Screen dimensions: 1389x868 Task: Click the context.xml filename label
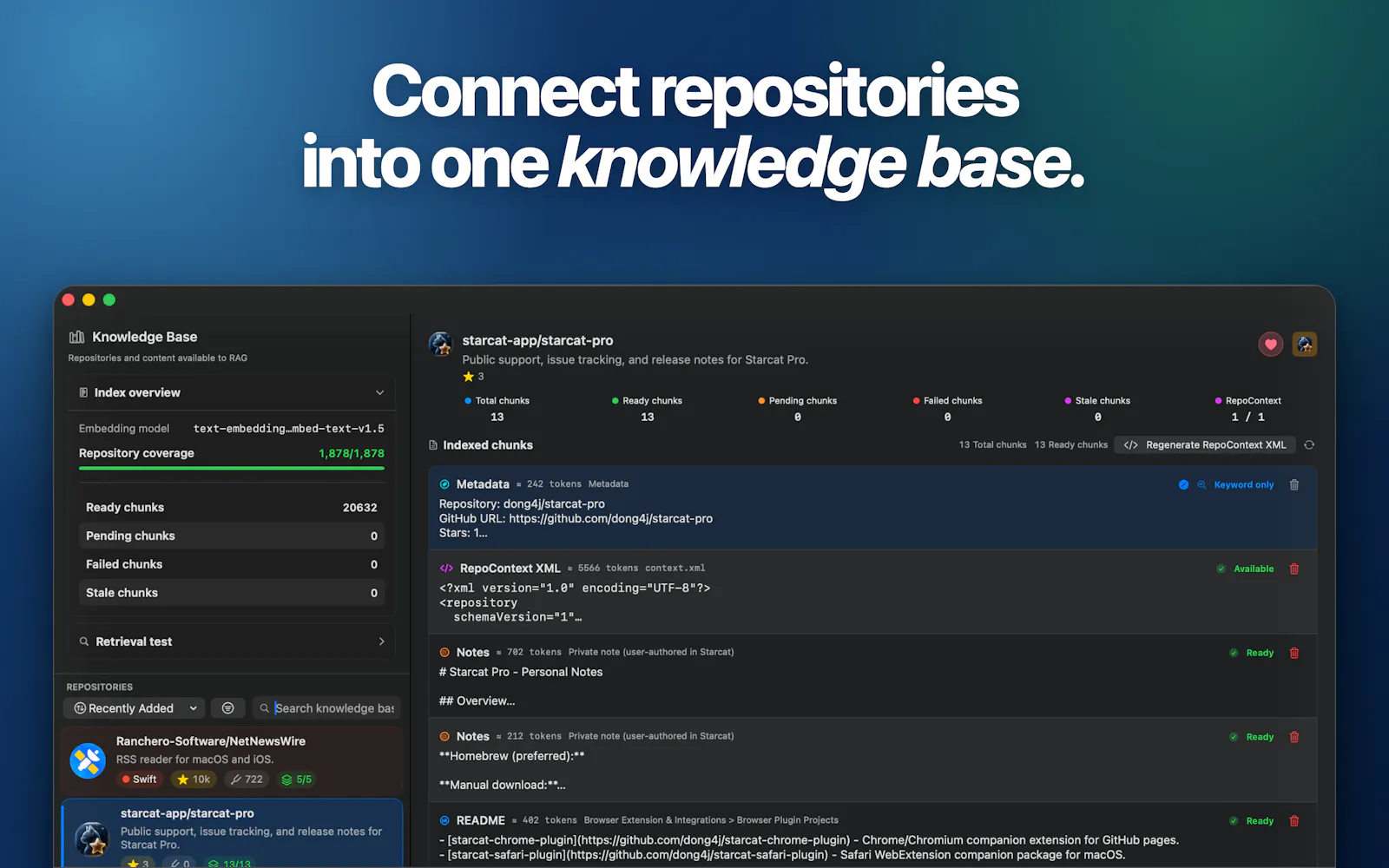click(x=675, y=569)
